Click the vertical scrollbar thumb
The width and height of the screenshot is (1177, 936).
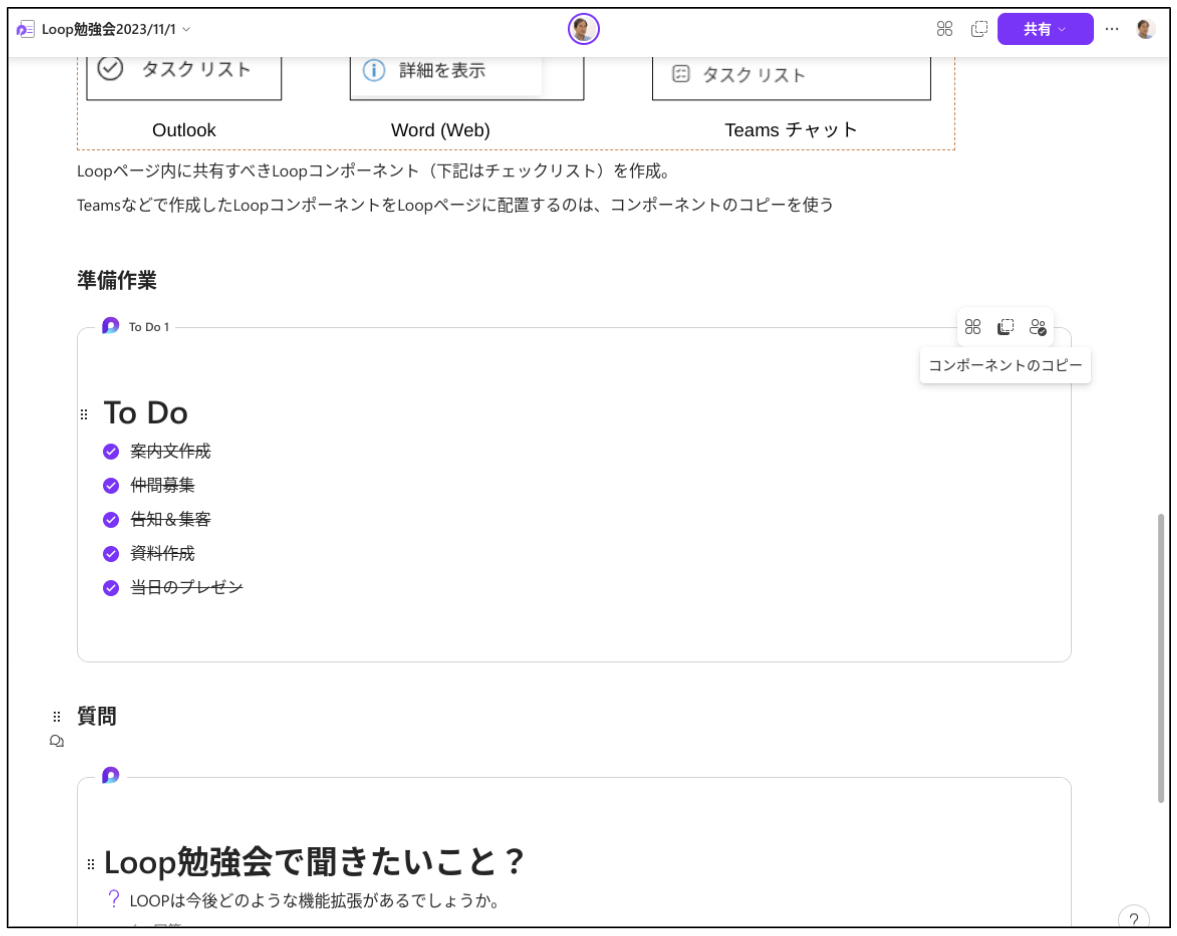tap(1160, 658)
